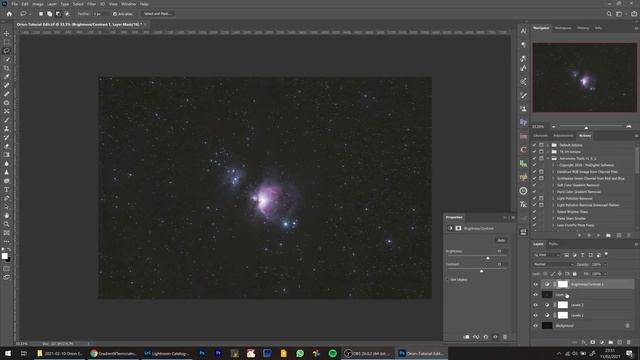Select the Eraser tool
Image resolution: width=640 pixels, height=360 pixels.
[7, 146]
